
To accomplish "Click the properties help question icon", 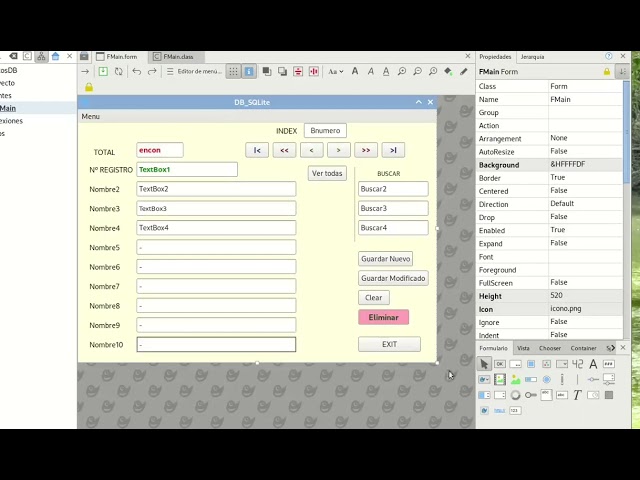I will [608, 57].
